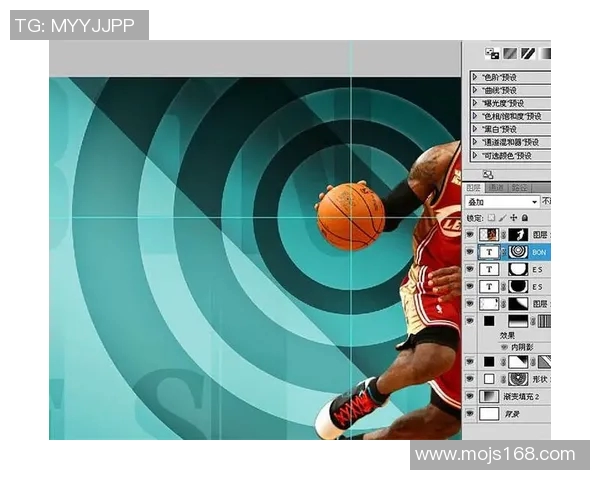Image resolution: width=600 pixels, height=480 pixels.
Task: Switch to the 路径 tab
Action: tap(519, 188)
